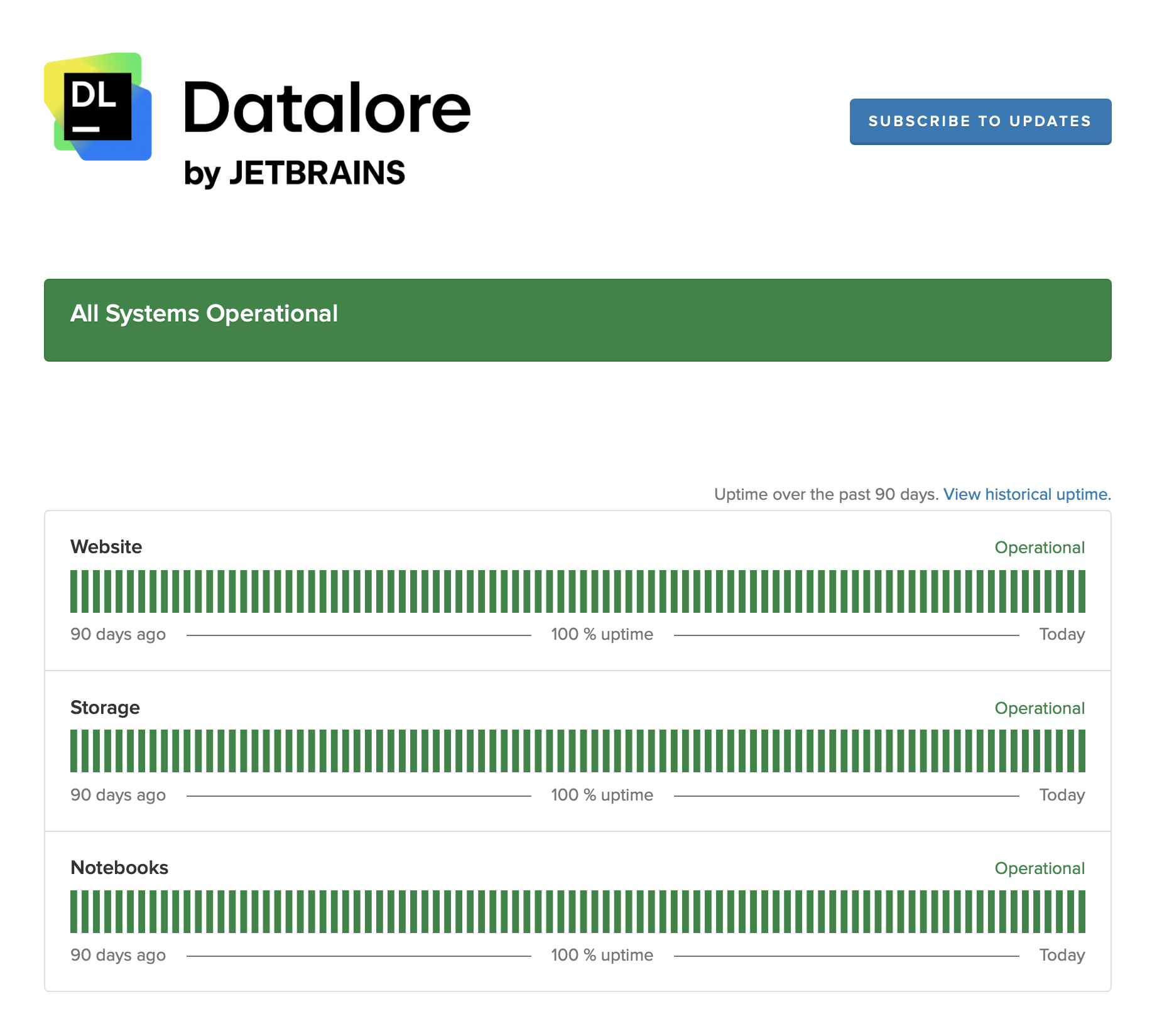Expand the Notebooks component details
The image size is (1157, 1036).
[x=119, y=868]
